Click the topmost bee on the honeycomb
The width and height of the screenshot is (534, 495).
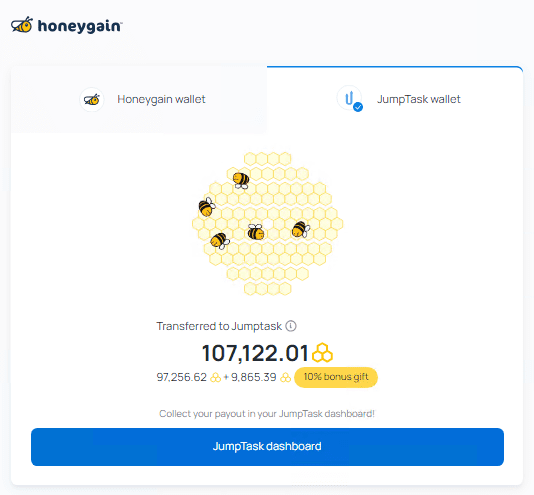[241, 180]
